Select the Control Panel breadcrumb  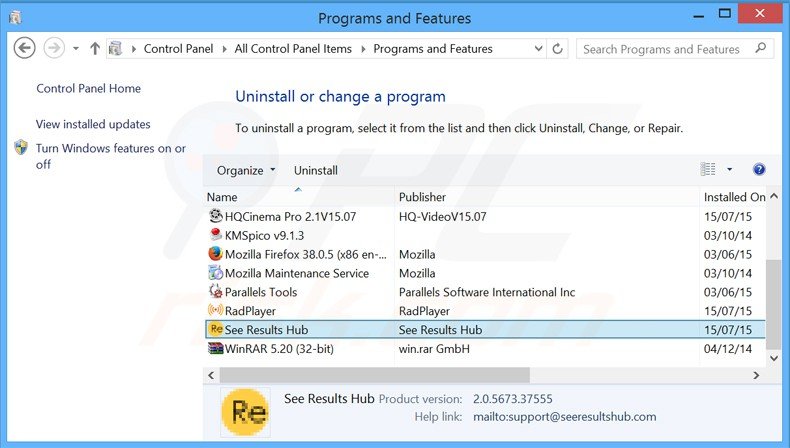178,49
